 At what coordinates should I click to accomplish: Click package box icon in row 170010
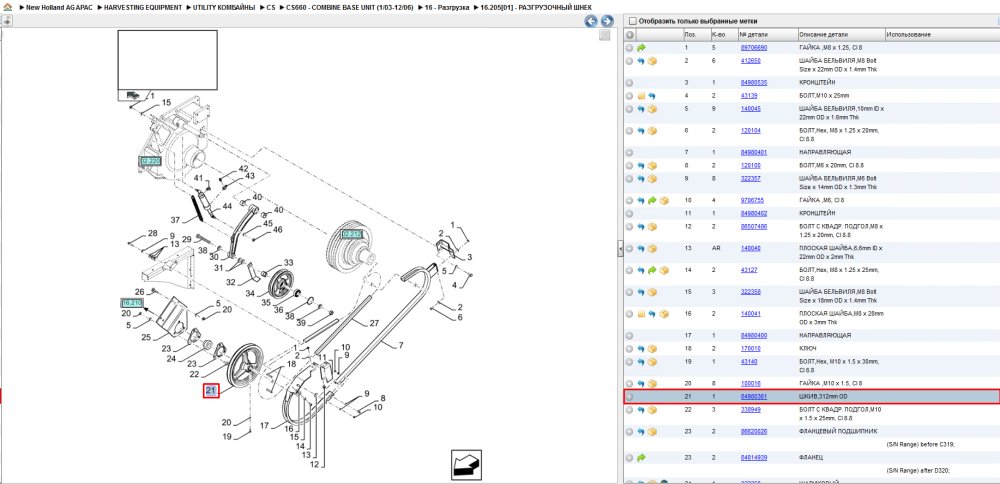(652, 349)
